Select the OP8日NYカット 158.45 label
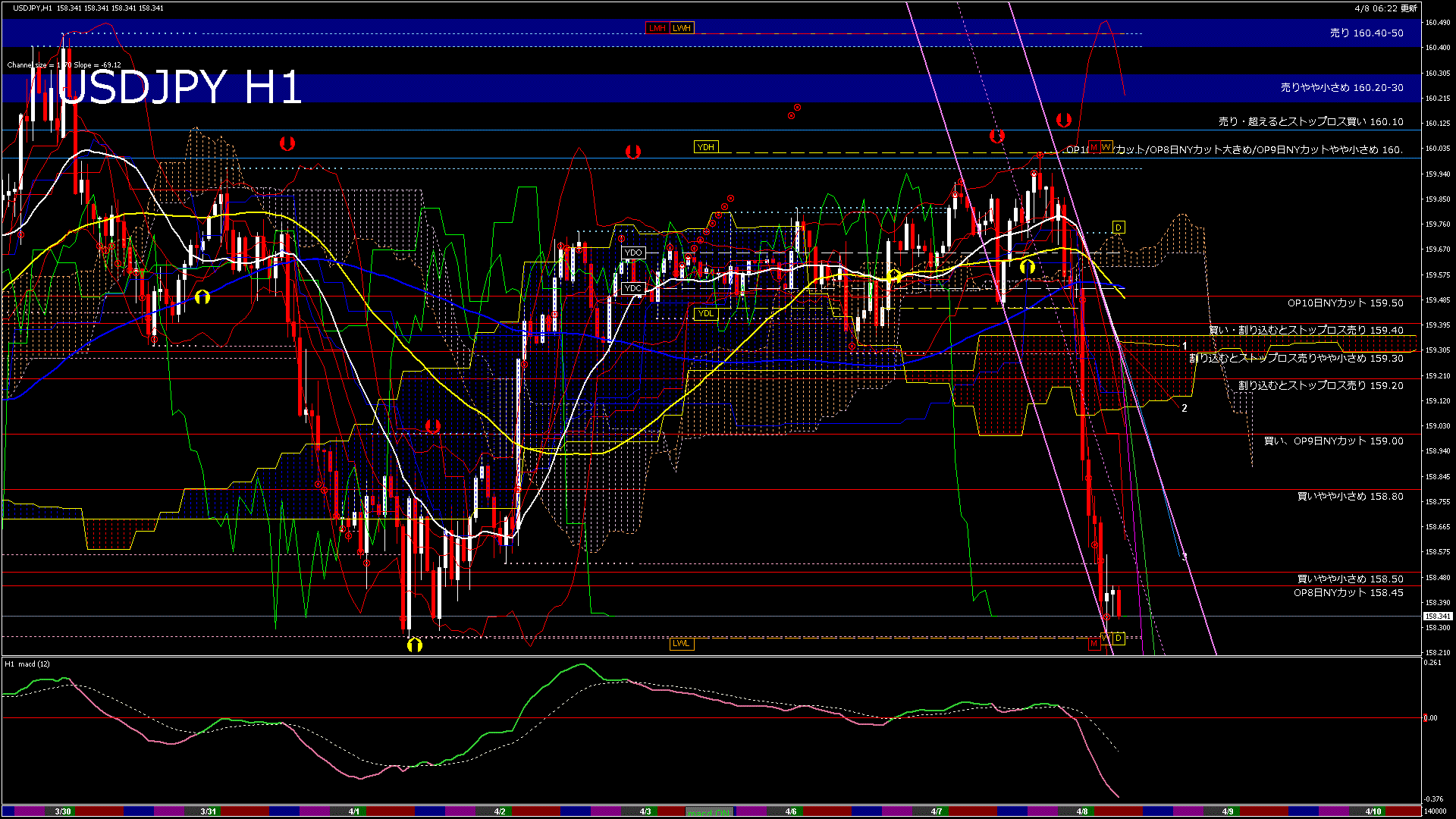Viewport: 1456px width, 819px height. (x=1348, y=592)
